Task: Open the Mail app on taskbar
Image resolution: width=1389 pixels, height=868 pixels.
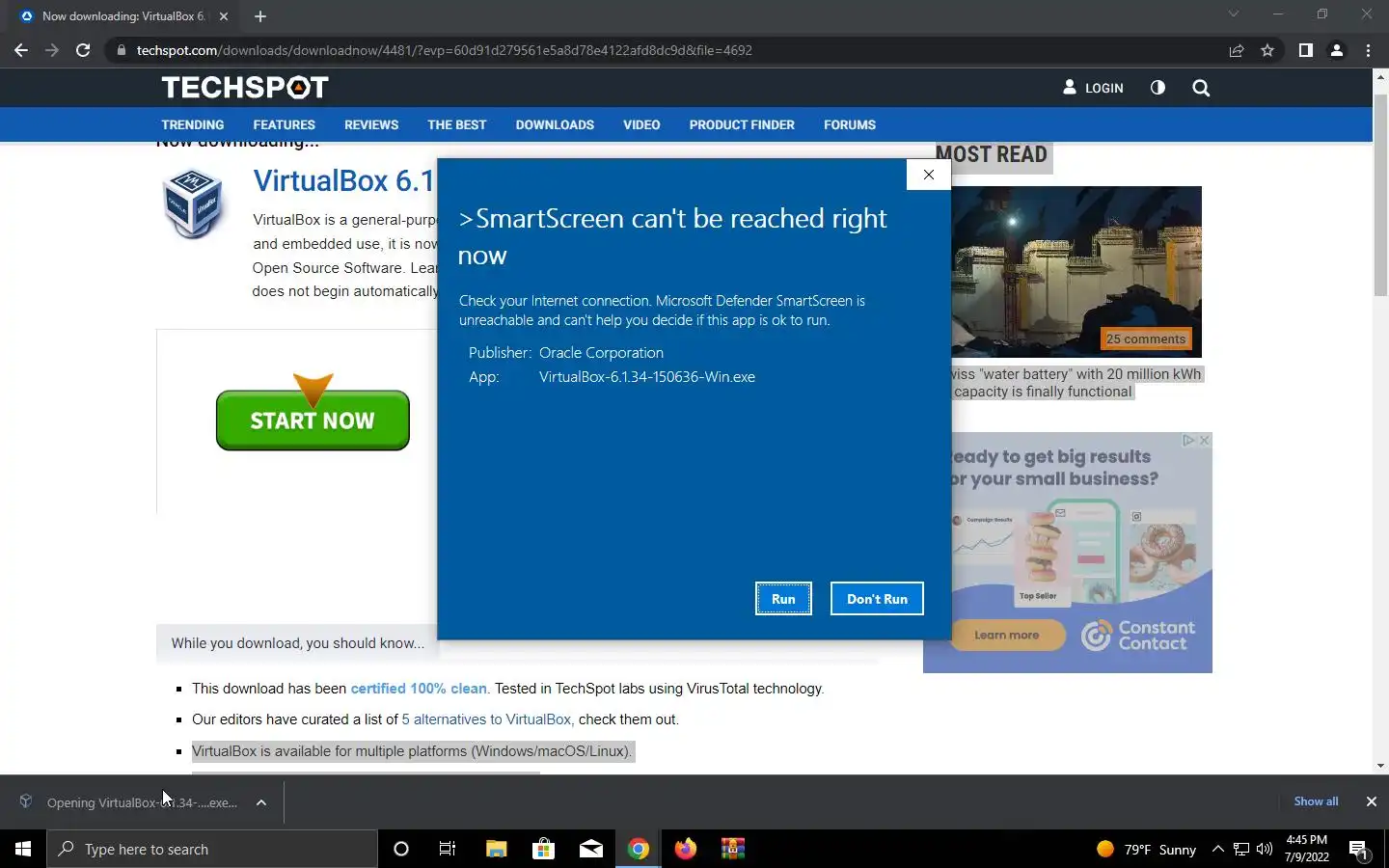Action: click(591, 849)
